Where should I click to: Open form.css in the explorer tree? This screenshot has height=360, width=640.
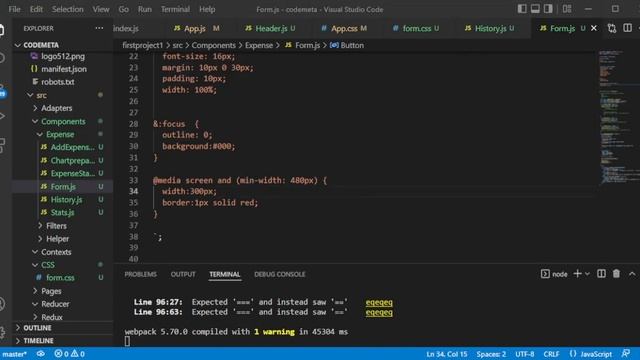[60, 278]
